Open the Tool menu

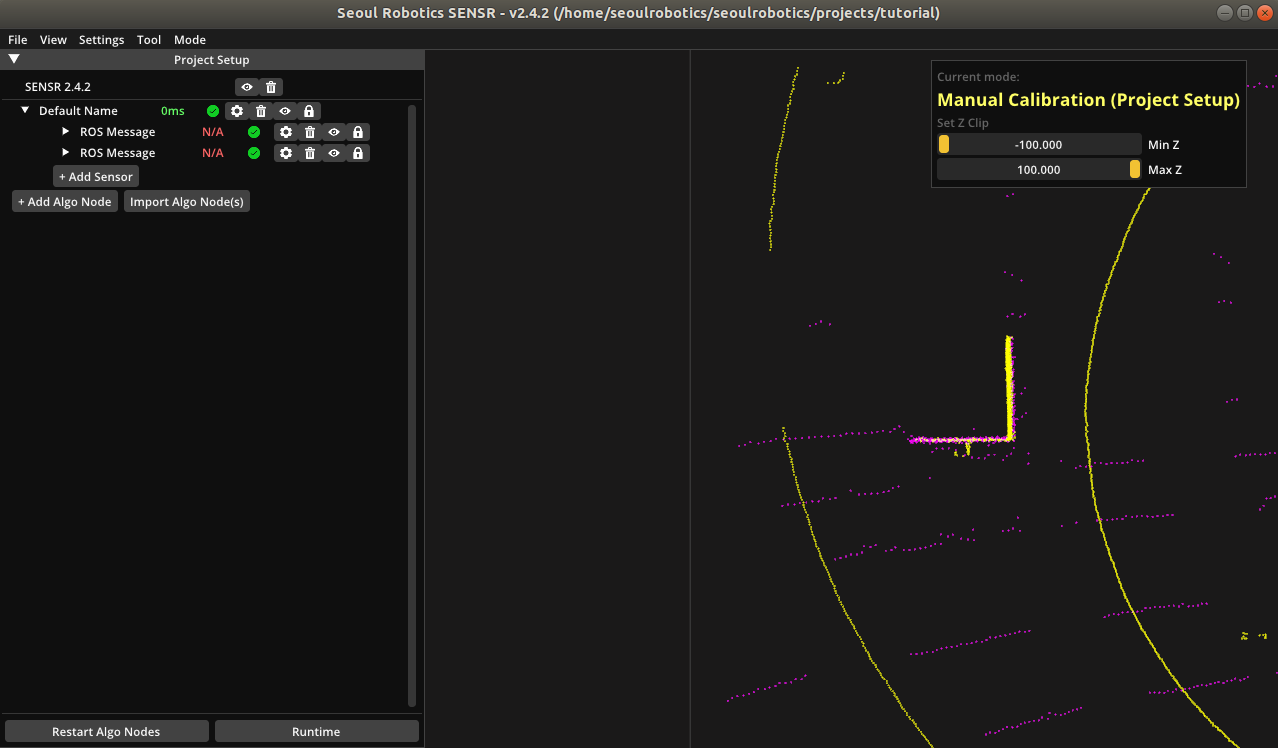[x=149, y=40]
